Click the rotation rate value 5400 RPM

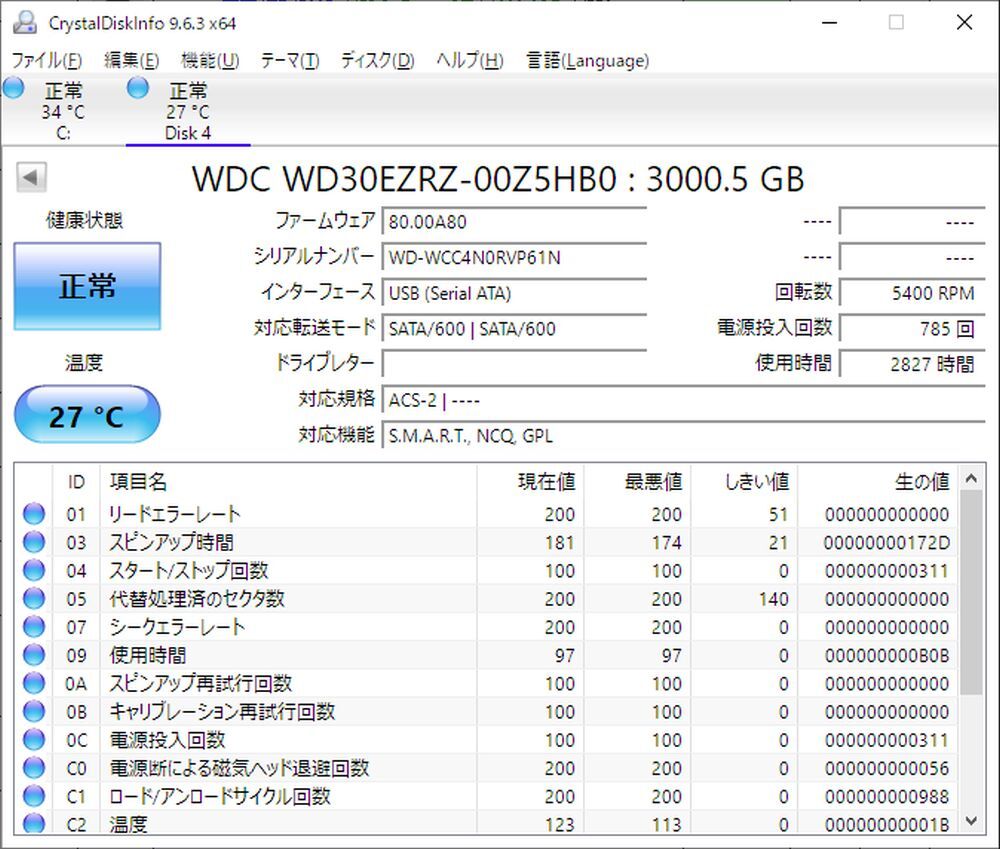tap(912, 293)
